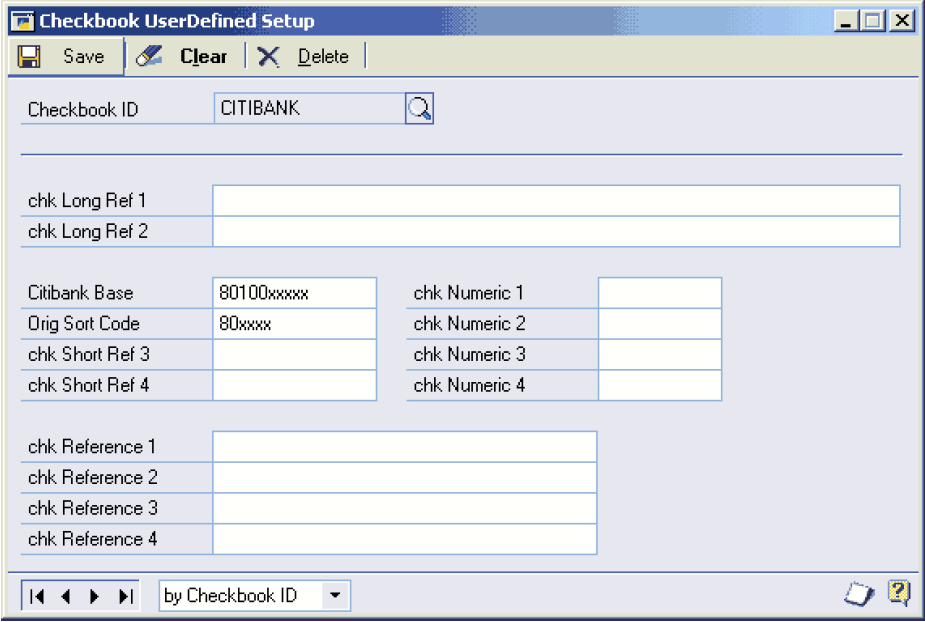Select the Orig Sort Code field
This screenshot has height=622, width=925.
point(294,324)
